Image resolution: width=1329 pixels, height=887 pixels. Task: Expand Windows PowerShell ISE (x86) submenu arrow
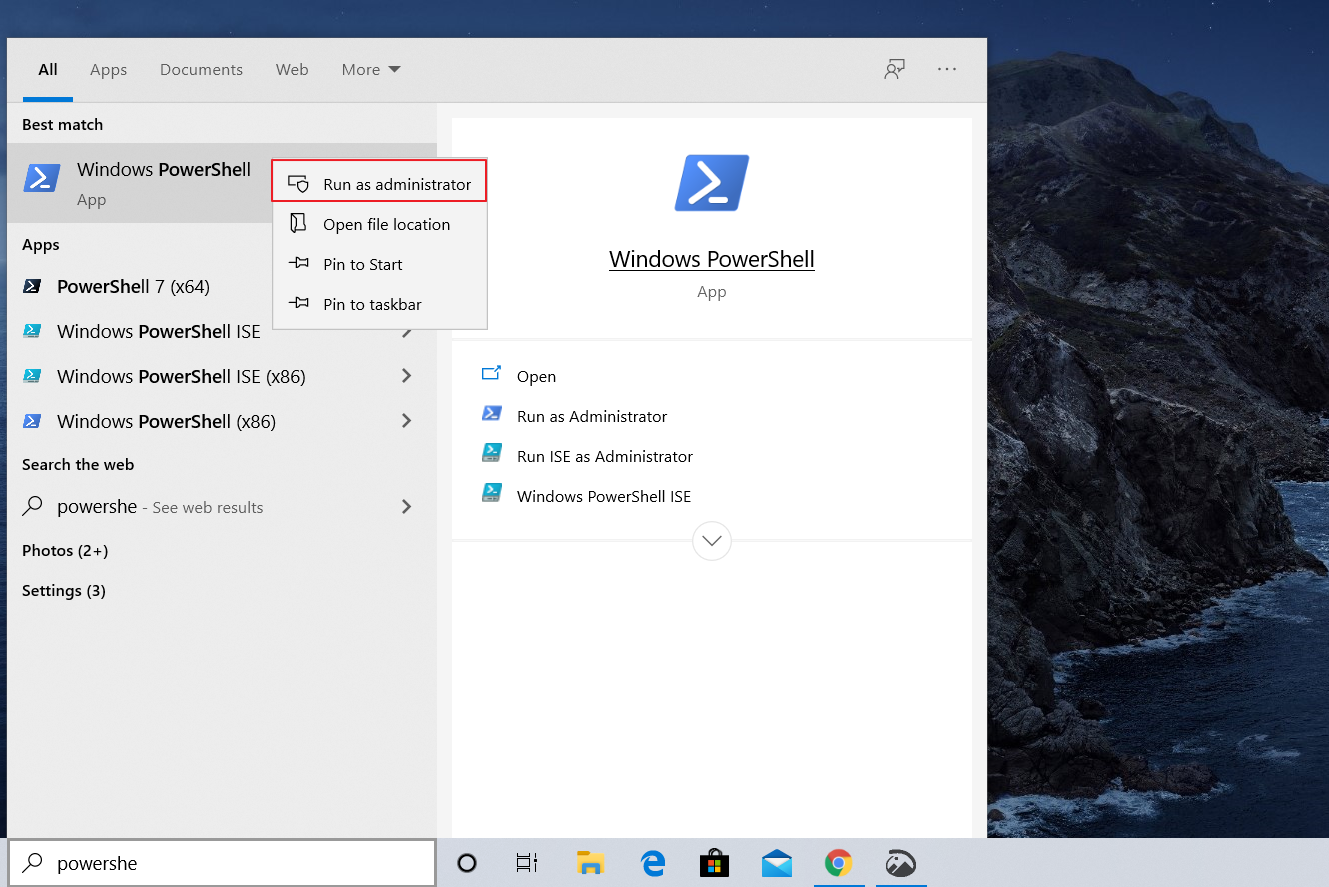(x=406, y=376)
